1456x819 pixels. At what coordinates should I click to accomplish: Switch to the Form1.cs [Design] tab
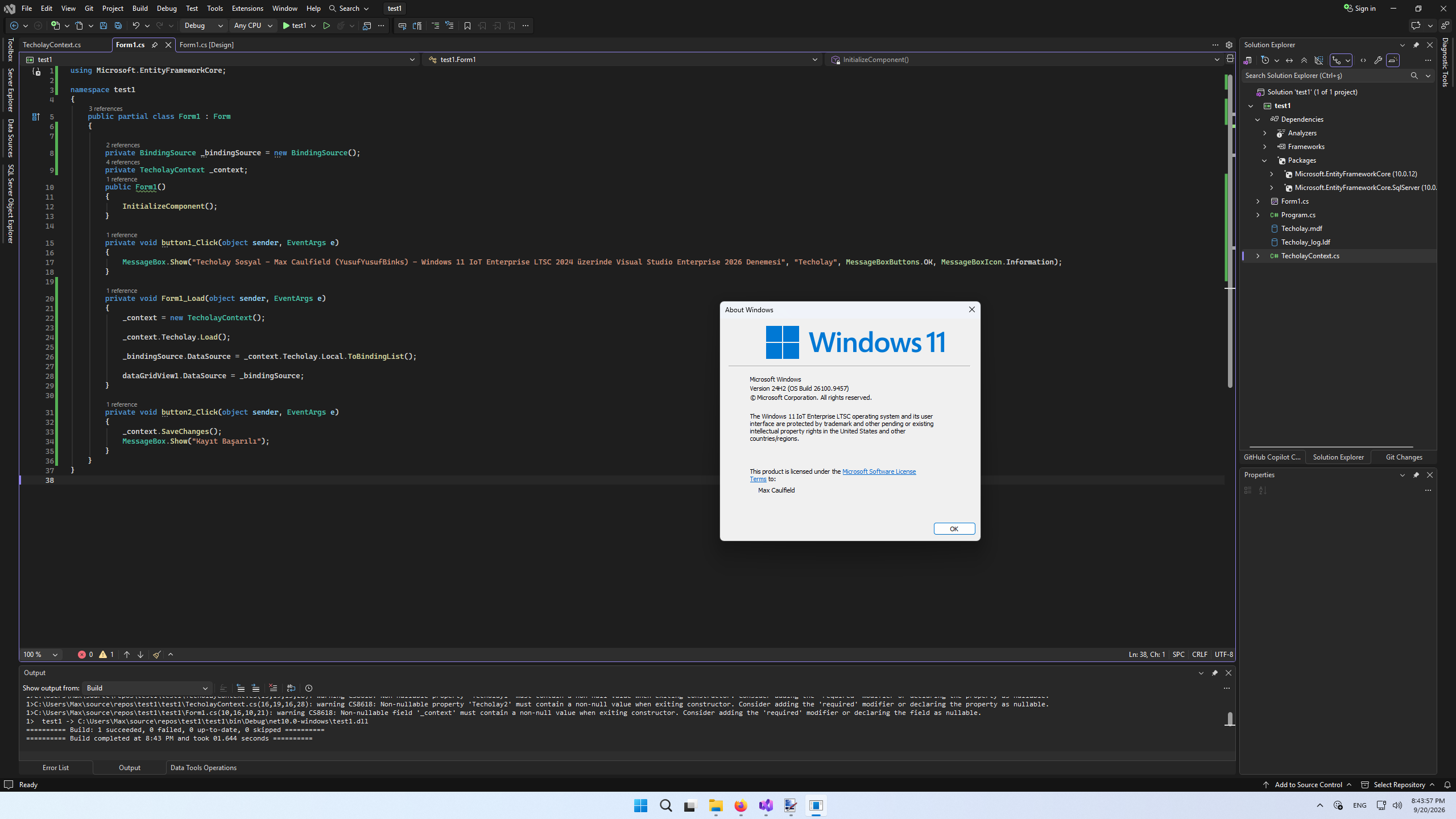tap(206, 45)
